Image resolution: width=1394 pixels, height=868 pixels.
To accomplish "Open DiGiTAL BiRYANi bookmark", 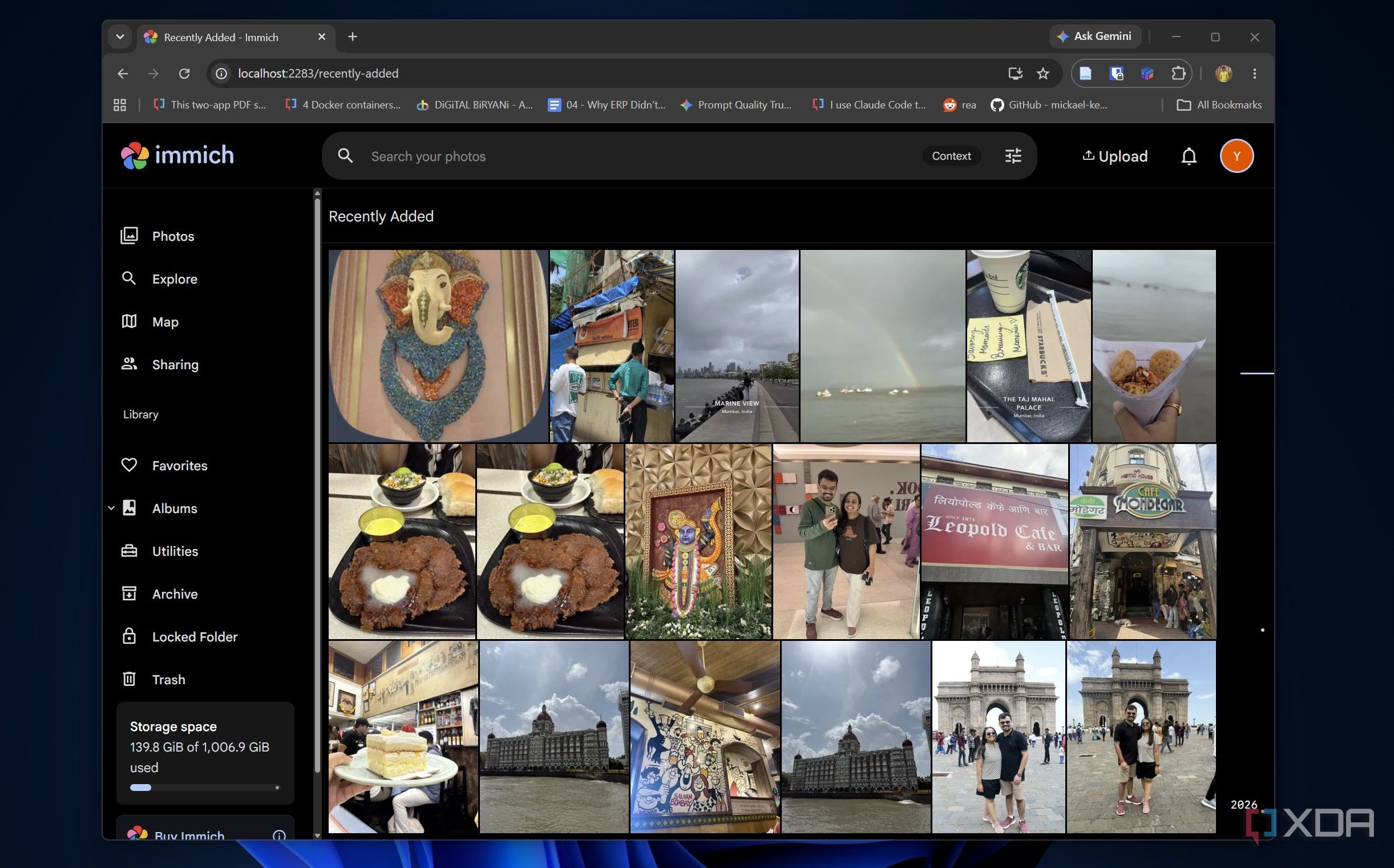I will tap(475, 105).
